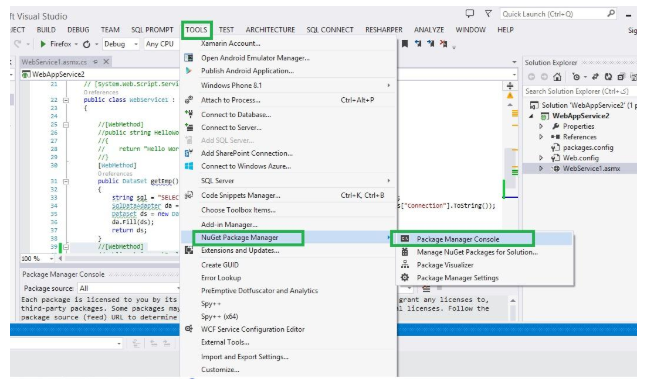This screenshot has height=379, width=647.
Task: Open the Package source All dropdown
Action: click(178, 288)
